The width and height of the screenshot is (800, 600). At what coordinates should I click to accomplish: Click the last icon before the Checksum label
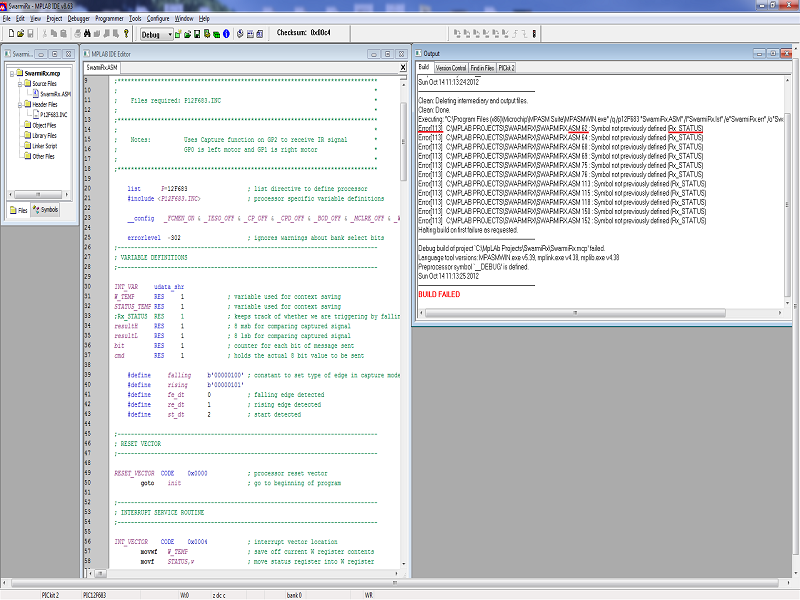260,34
